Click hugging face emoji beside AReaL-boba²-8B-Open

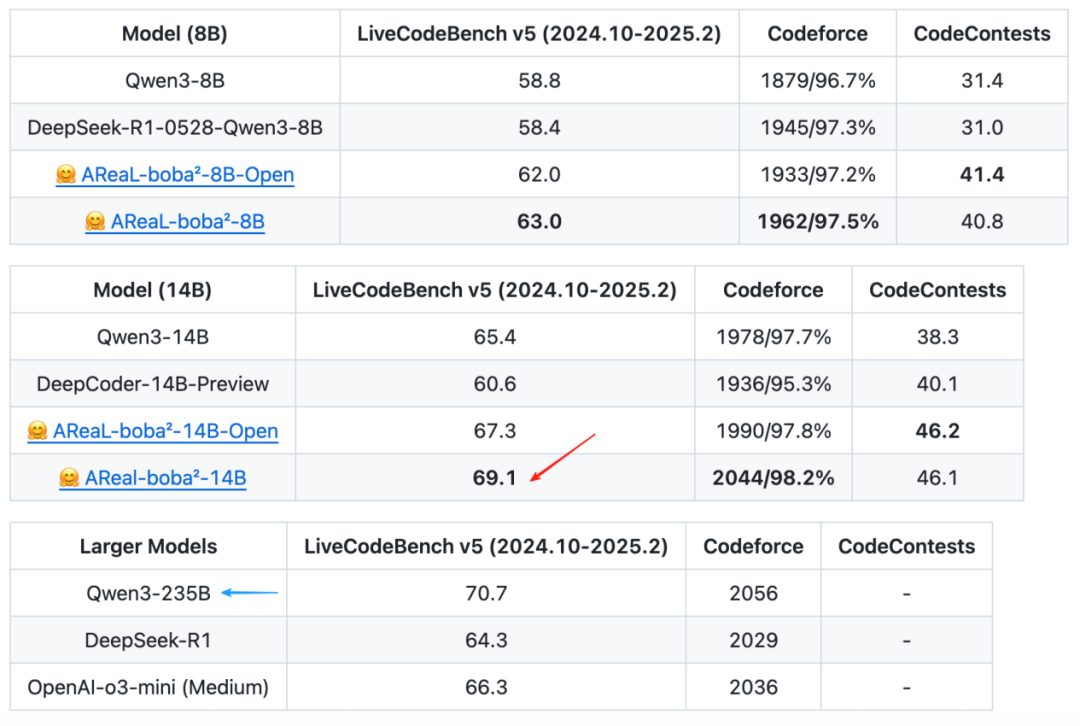(x=66, y=174)
